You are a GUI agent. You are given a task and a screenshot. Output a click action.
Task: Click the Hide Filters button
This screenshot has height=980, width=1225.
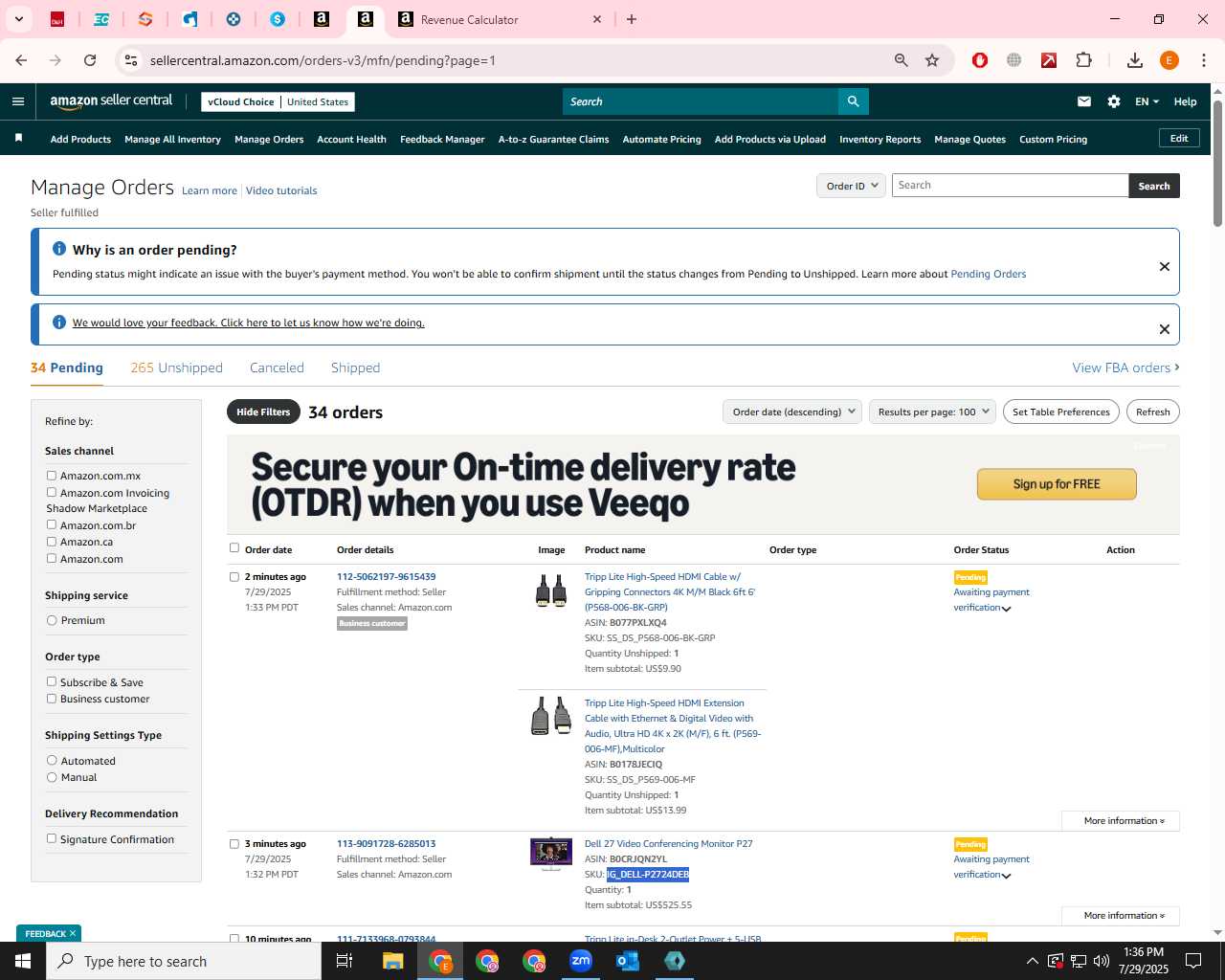263,412
